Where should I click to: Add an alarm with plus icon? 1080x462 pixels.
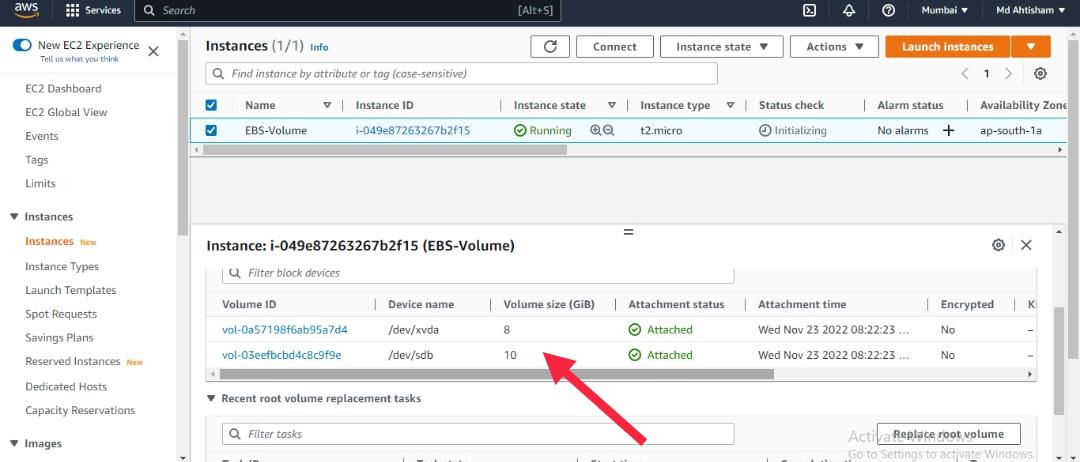pos(948,130)
